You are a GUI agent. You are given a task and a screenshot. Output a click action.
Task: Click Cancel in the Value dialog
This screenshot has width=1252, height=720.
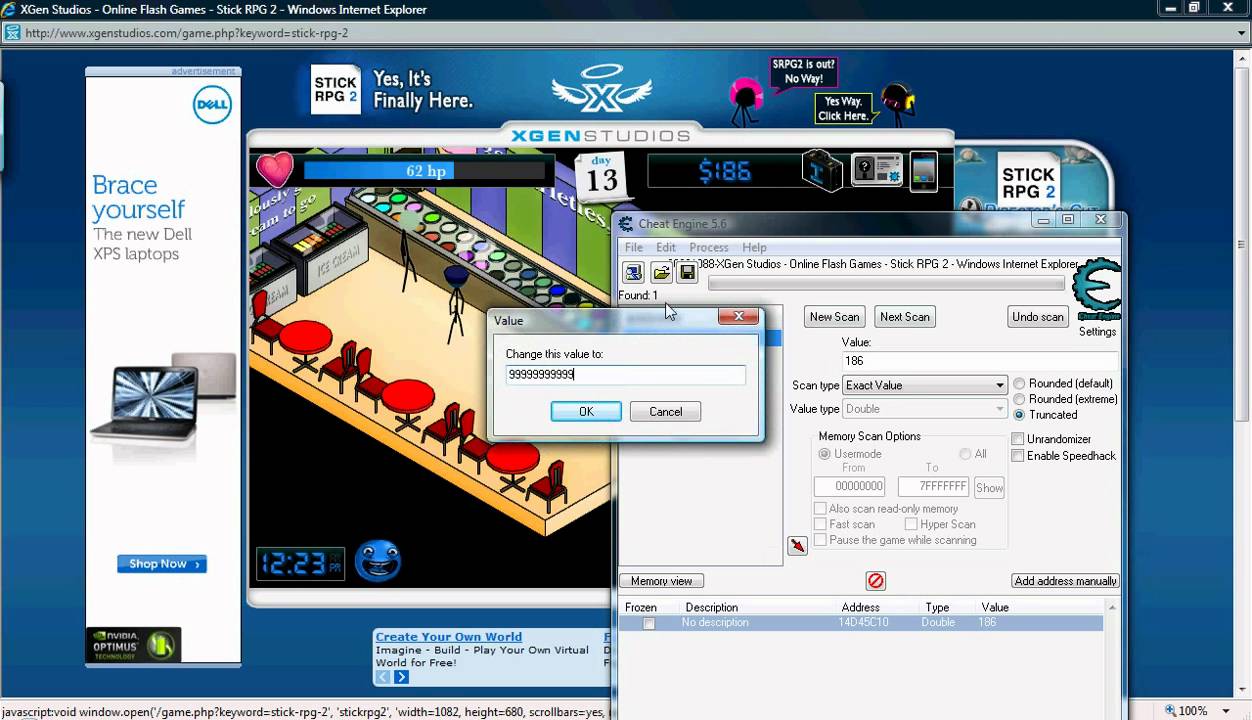(665, 412)
